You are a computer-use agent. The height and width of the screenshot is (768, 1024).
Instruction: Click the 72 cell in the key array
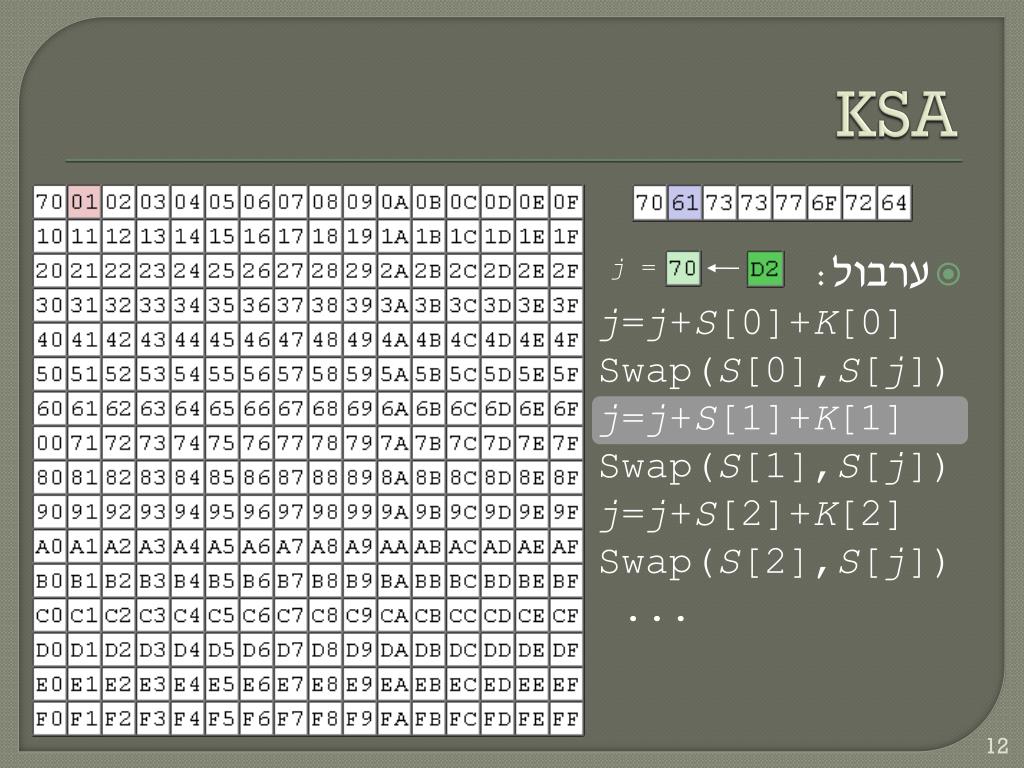[859, 203]
